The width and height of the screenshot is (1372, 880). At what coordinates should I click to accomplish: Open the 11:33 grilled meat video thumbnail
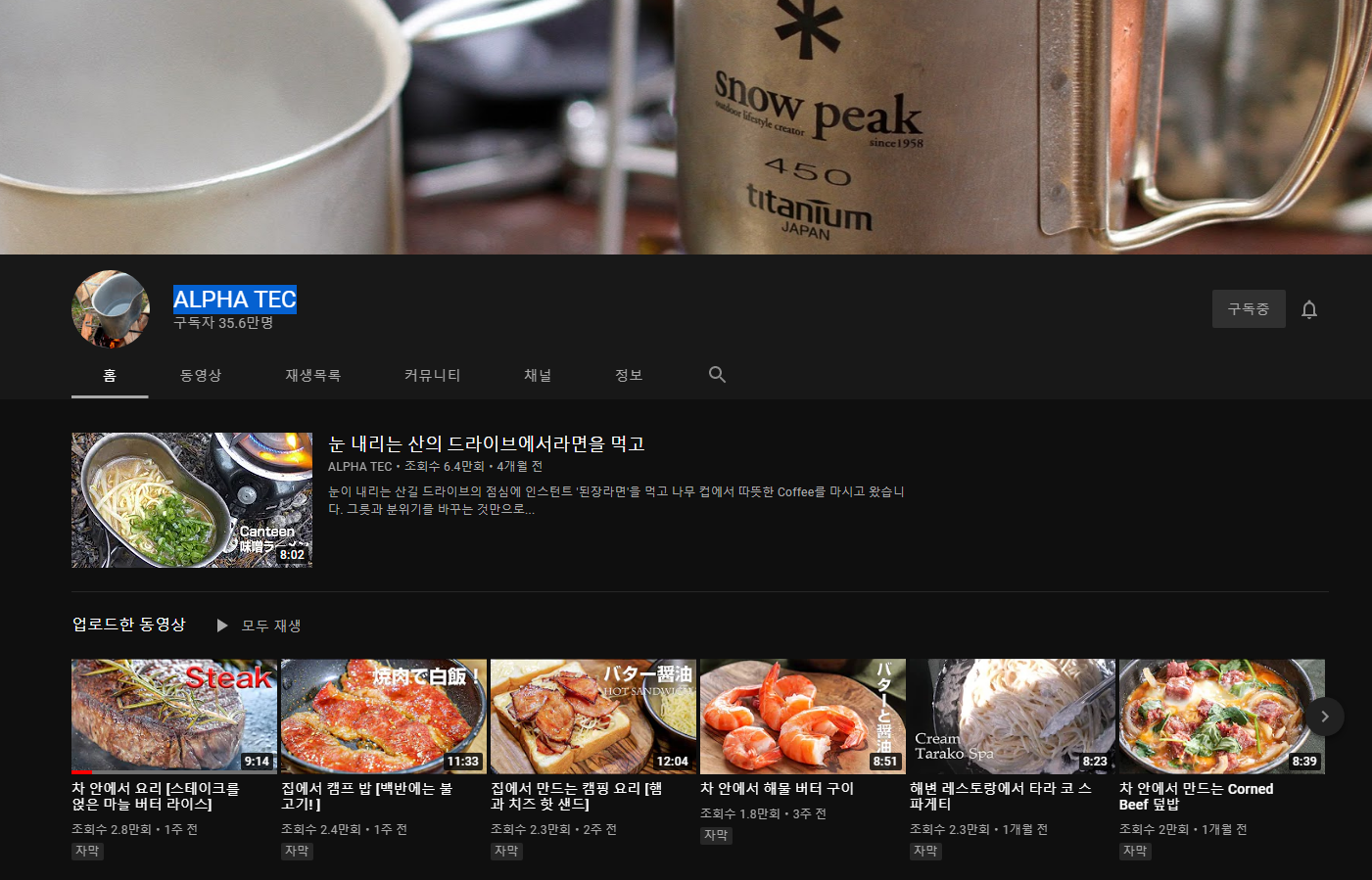384,717
